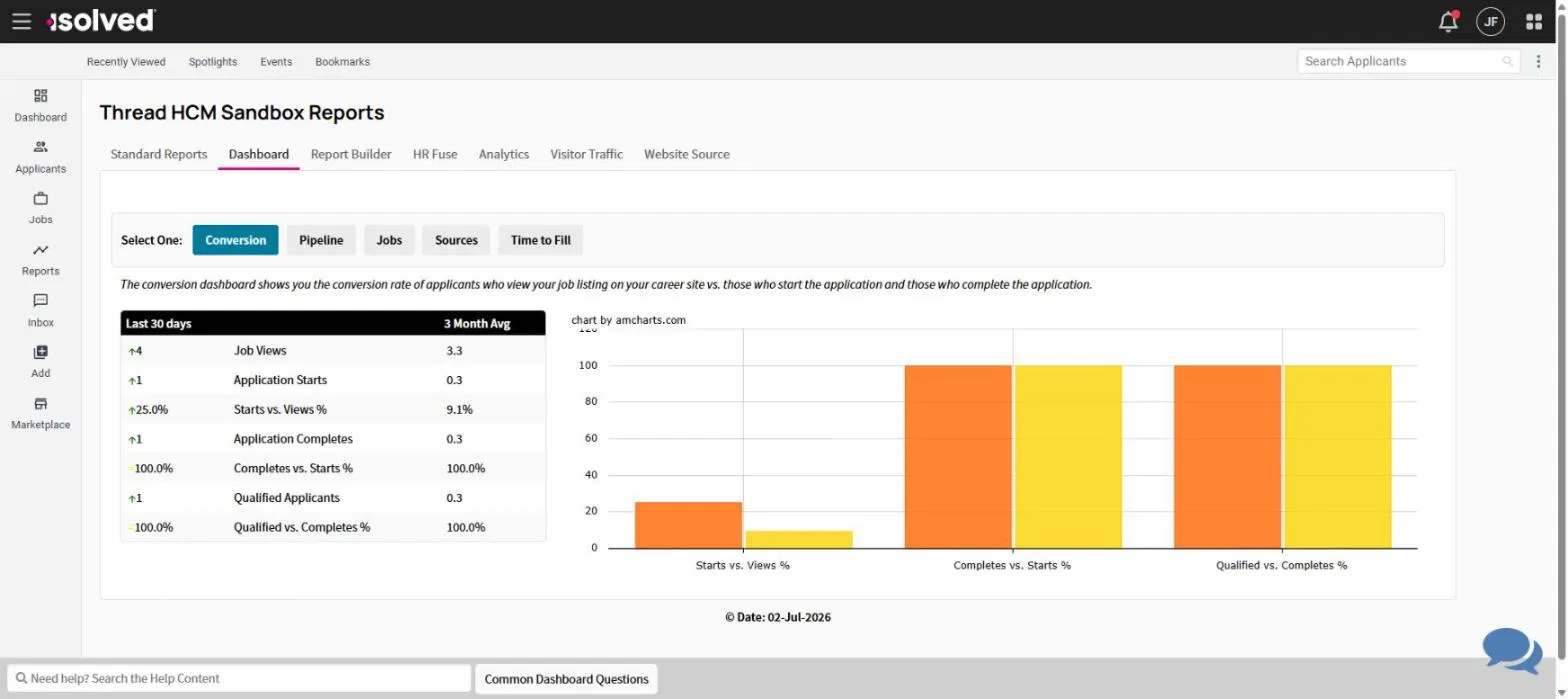Click the orange Completes vs. Starts bar

(958, 456)
